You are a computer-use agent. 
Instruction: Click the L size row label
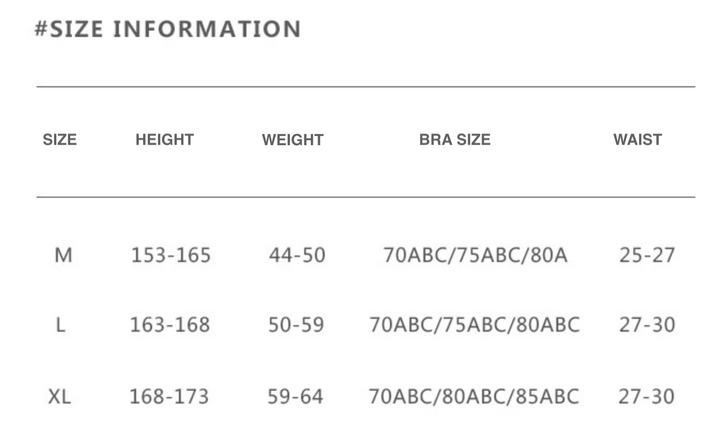61,325
